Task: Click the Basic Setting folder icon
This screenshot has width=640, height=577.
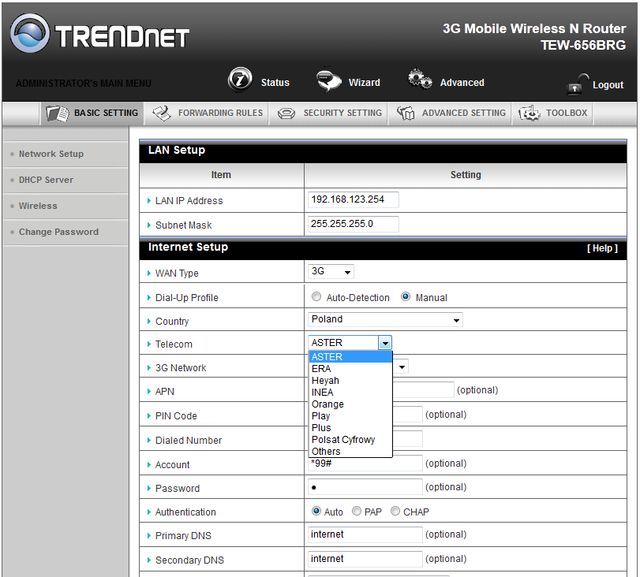Action: pos(58,113)
